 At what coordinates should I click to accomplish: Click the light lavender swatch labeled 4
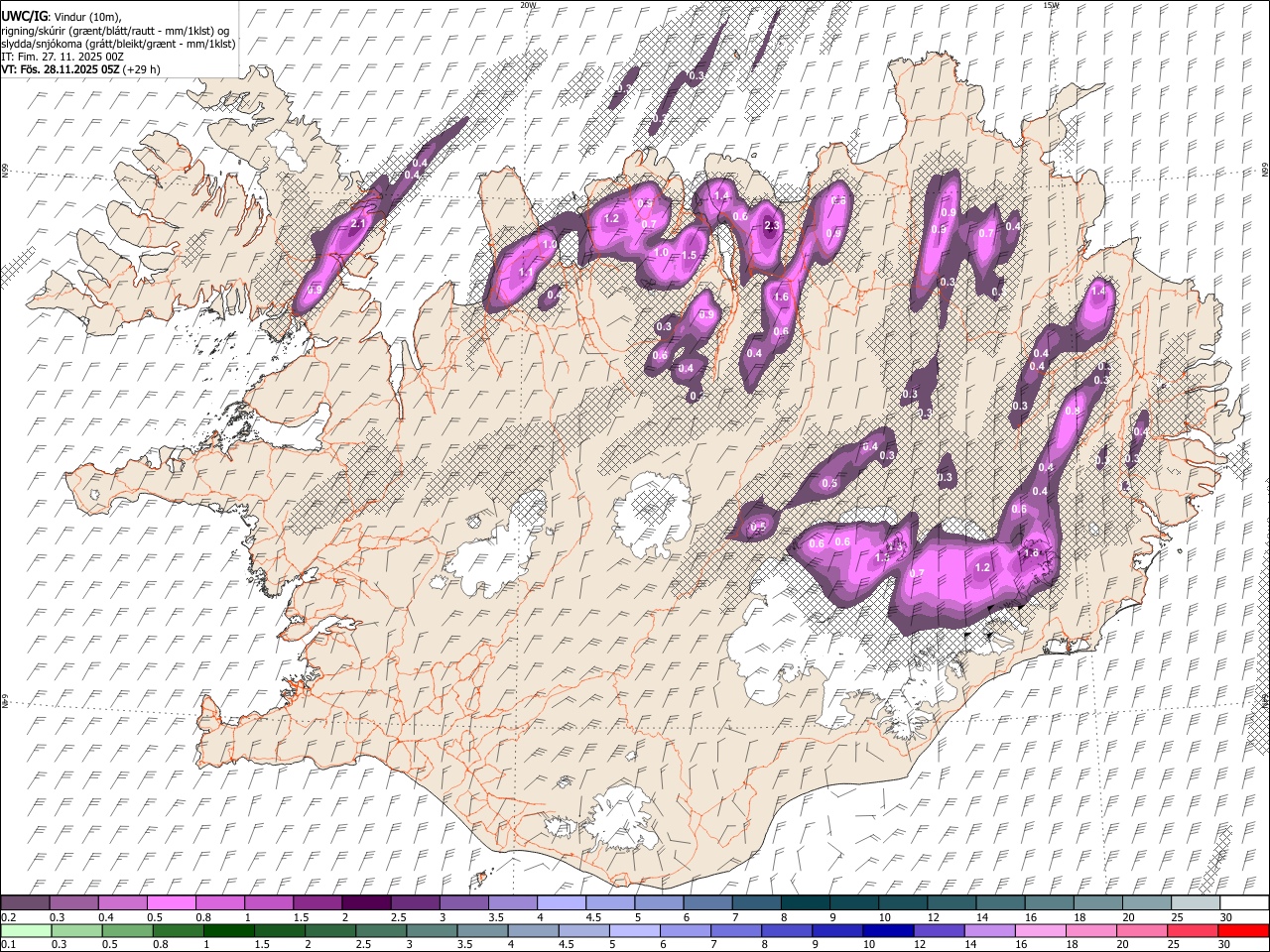click(x=561, y=903)
